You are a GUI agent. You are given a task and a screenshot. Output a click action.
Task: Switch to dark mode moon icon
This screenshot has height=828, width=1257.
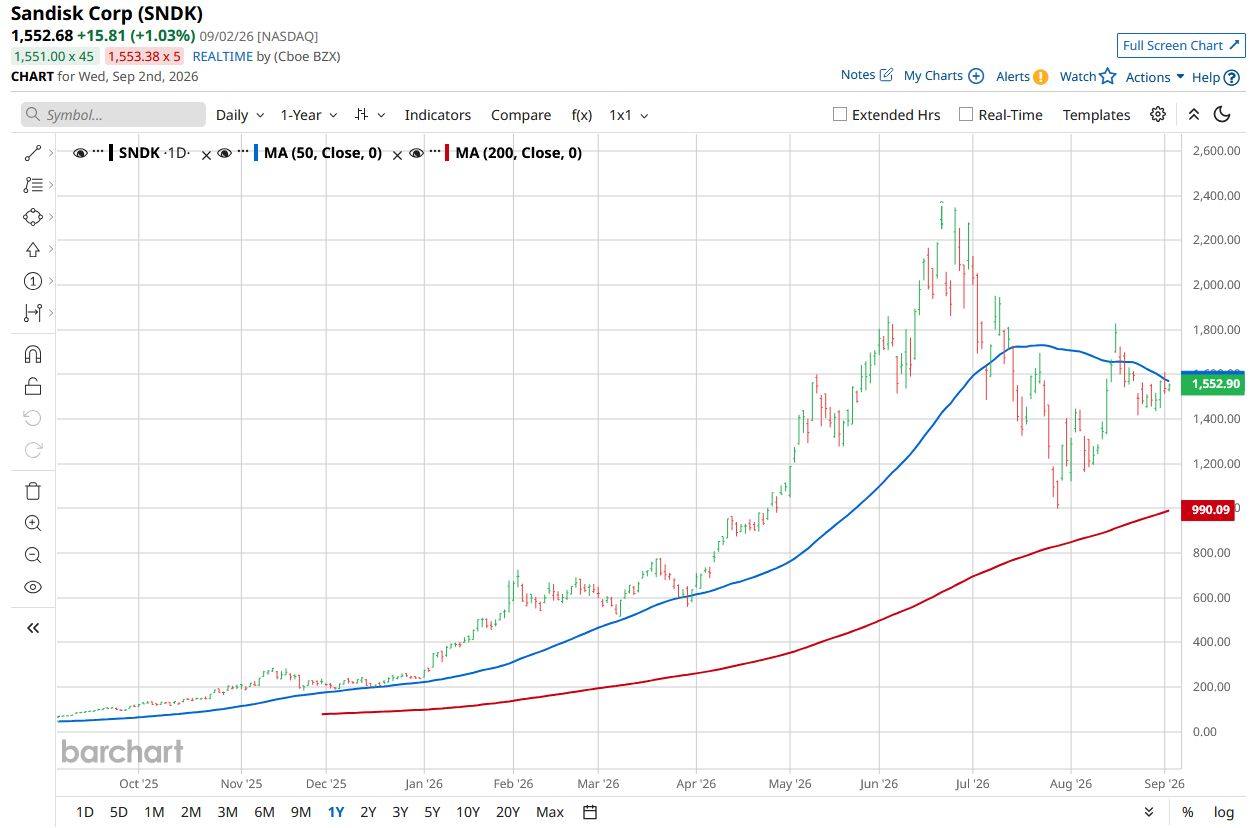(1222, 115)
